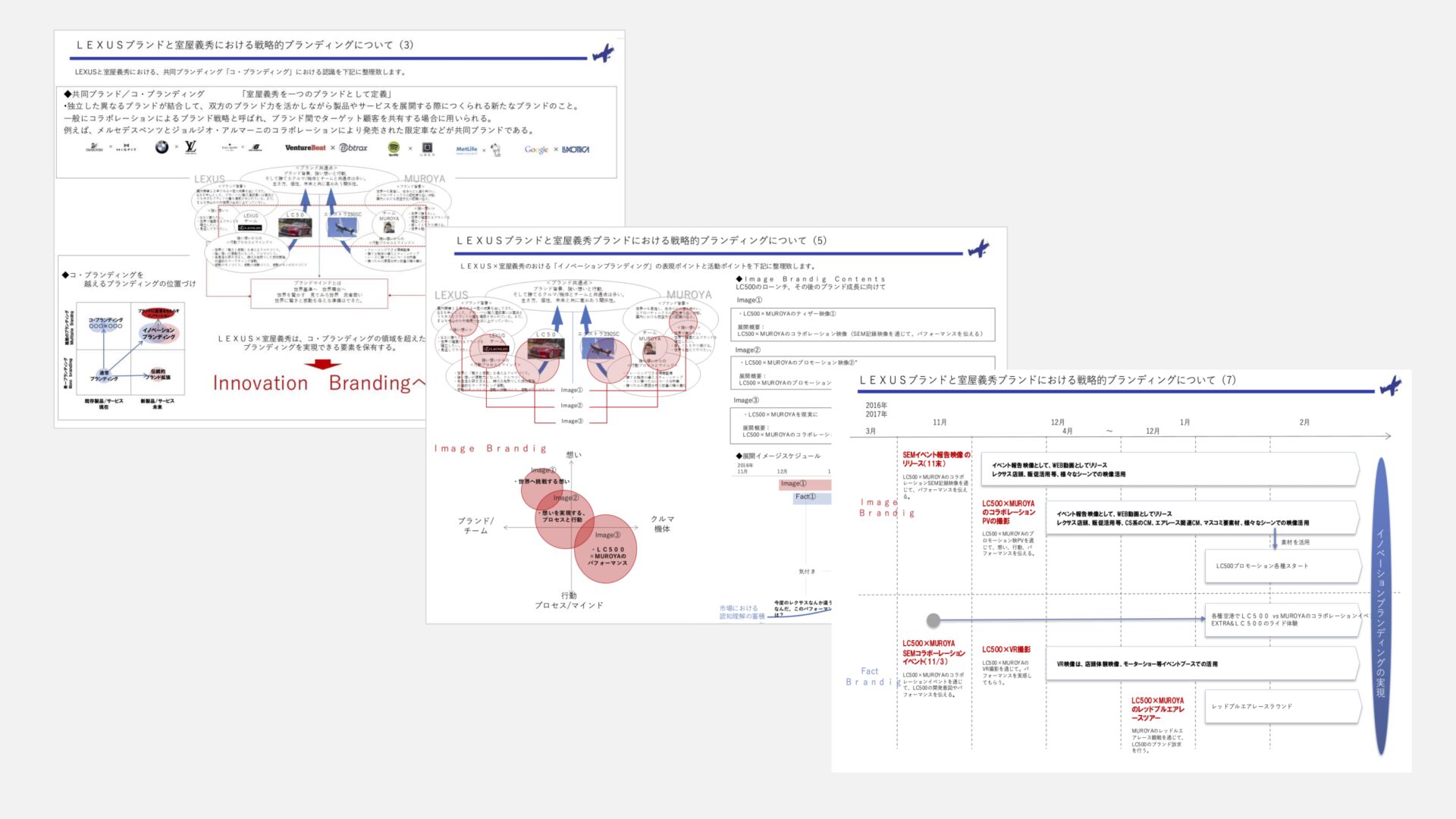Click '◆展開イメージスケジュール' heading
Viewport: 1456px width, 819px height.
(778, 456)
